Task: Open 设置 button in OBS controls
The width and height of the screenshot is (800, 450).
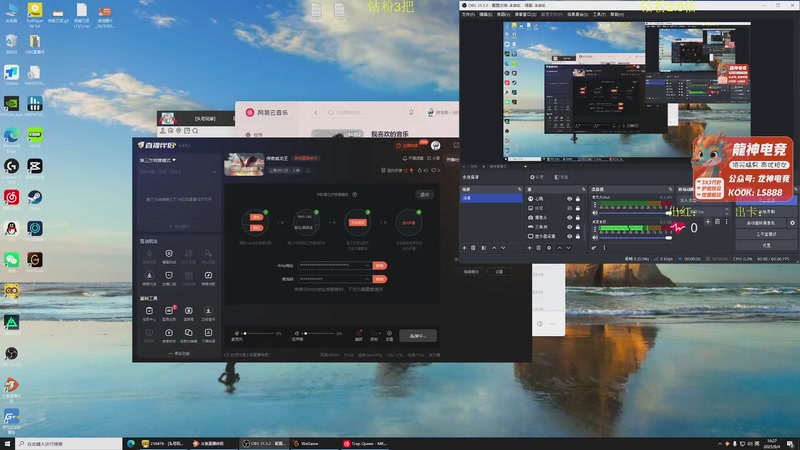Action: pos(766,245)
